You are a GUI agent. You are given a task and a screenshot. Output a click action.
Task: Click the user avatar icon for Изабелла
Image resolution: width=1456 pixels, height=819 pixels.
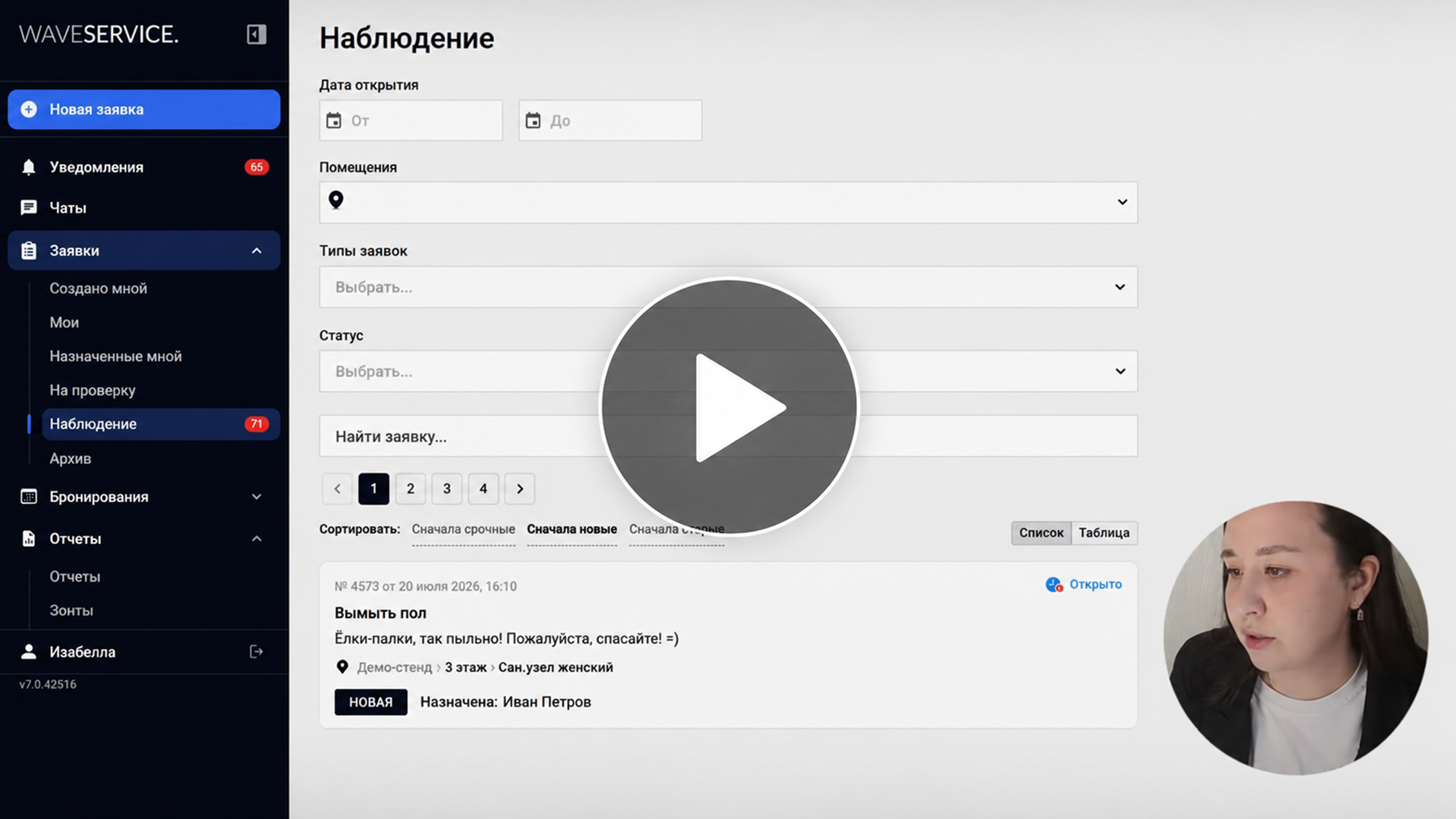[29, 652]
